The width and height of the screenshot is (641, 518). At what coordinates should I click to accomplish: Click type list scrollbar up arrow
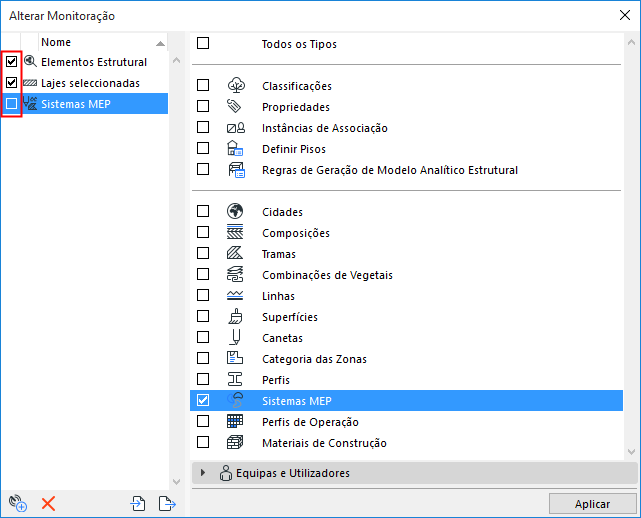click(x=631, y=42)
